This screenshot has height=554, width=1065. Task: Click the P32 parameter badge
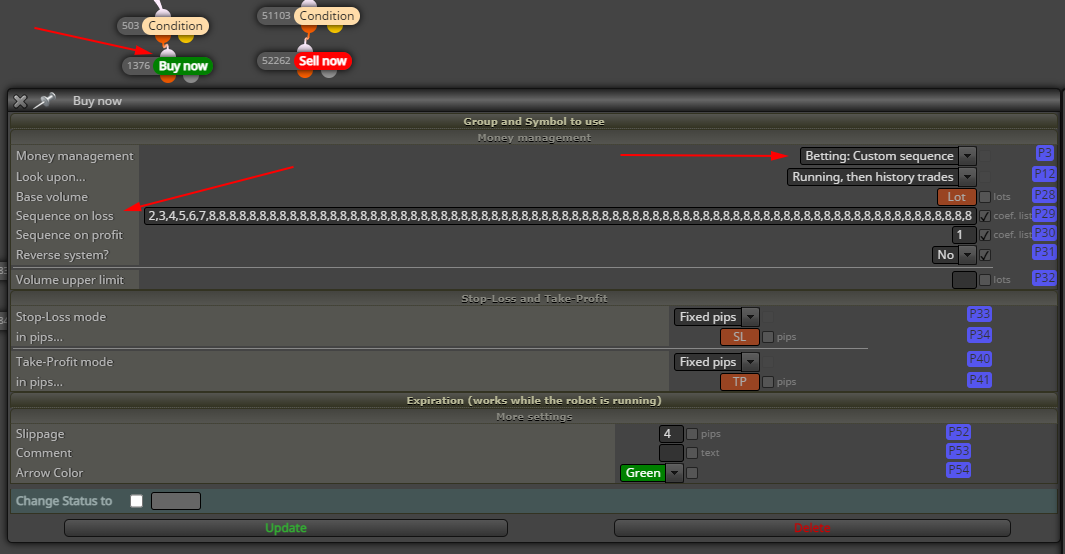1045,278
